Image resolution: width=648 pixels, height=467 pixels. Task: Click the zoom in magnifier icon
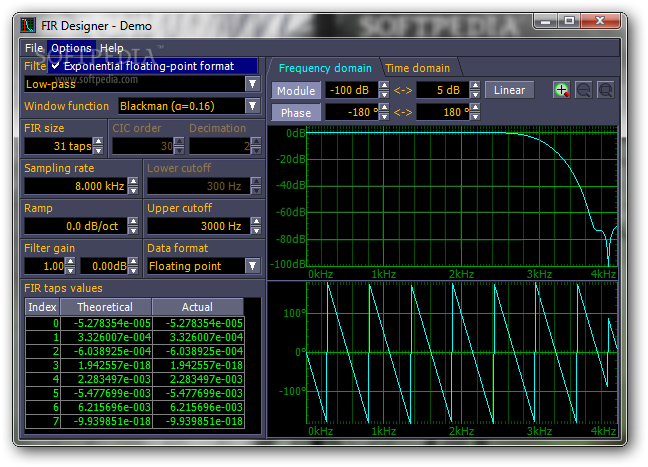[x=561, y=90]
